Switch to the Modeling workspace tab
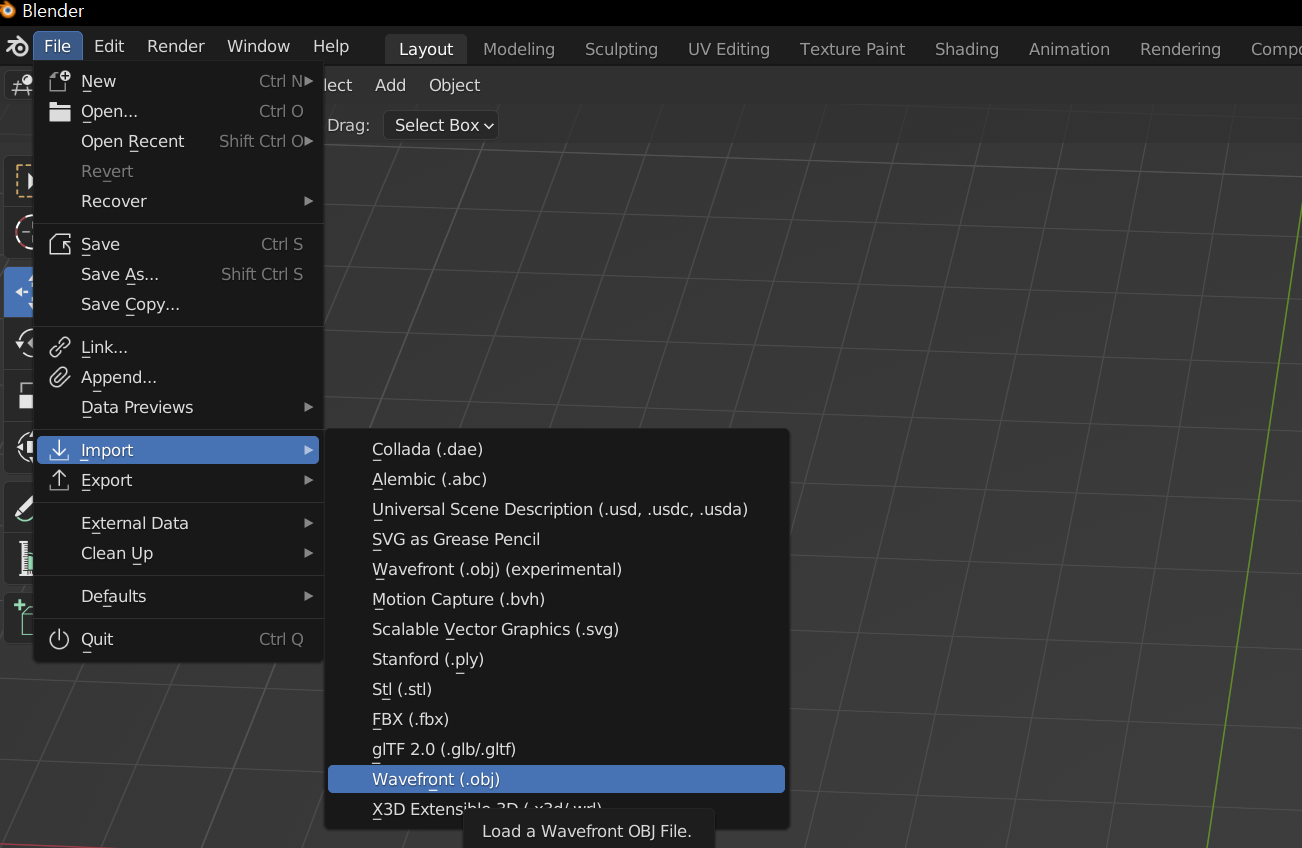Viewport: 1302px width, 848px height. pos(519,49)
